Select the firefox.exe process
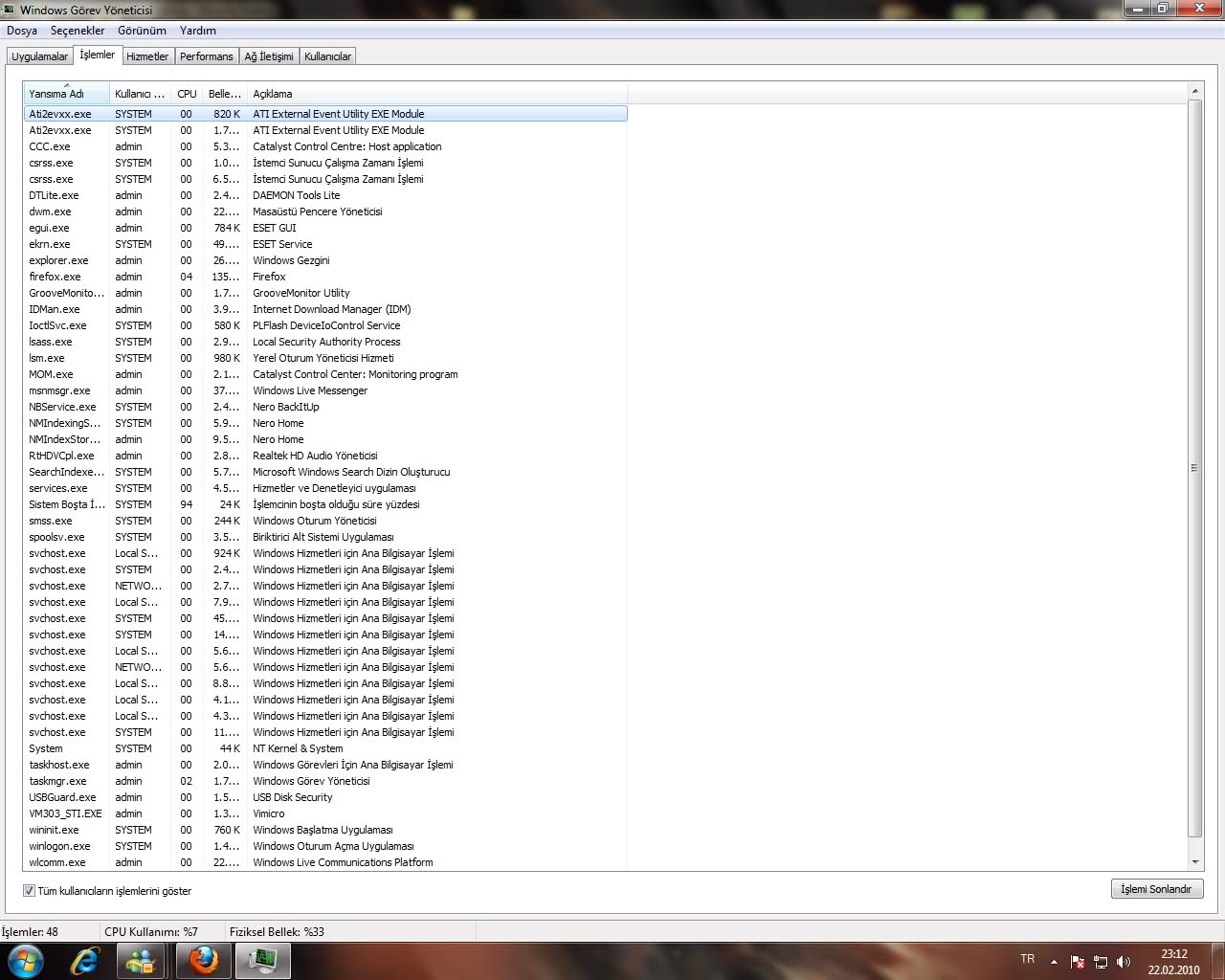 coord(325,277)
